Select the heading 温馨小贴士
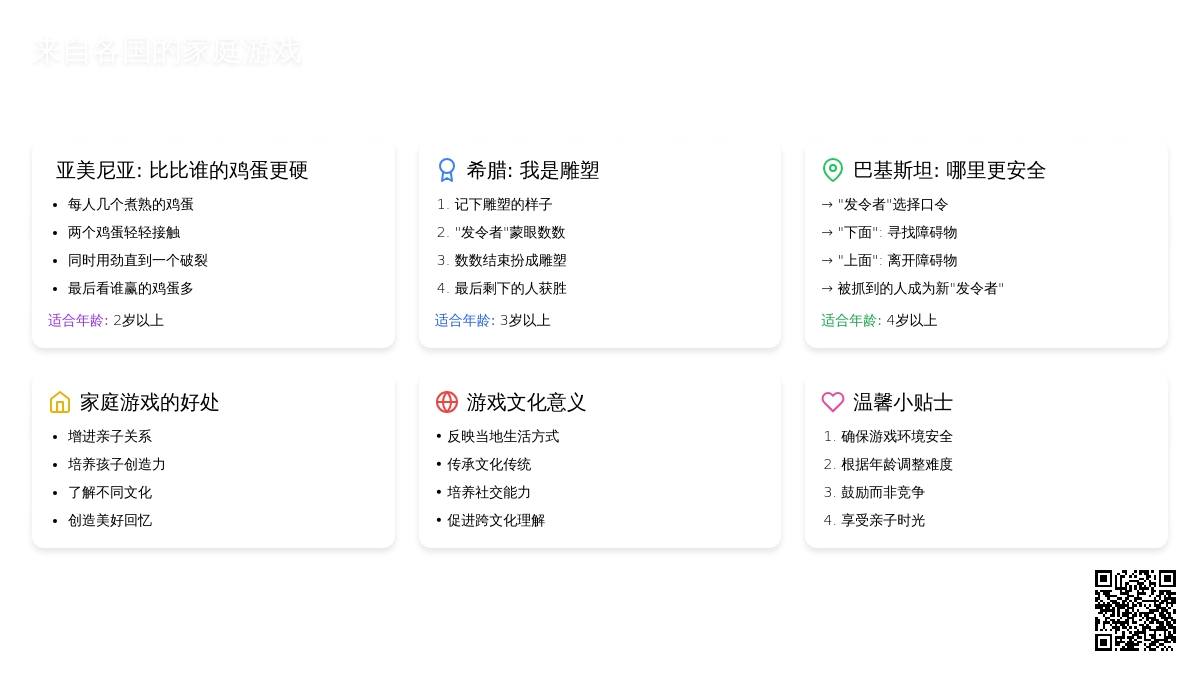This screenshot has width=1200, height=675. pos(903,402)
